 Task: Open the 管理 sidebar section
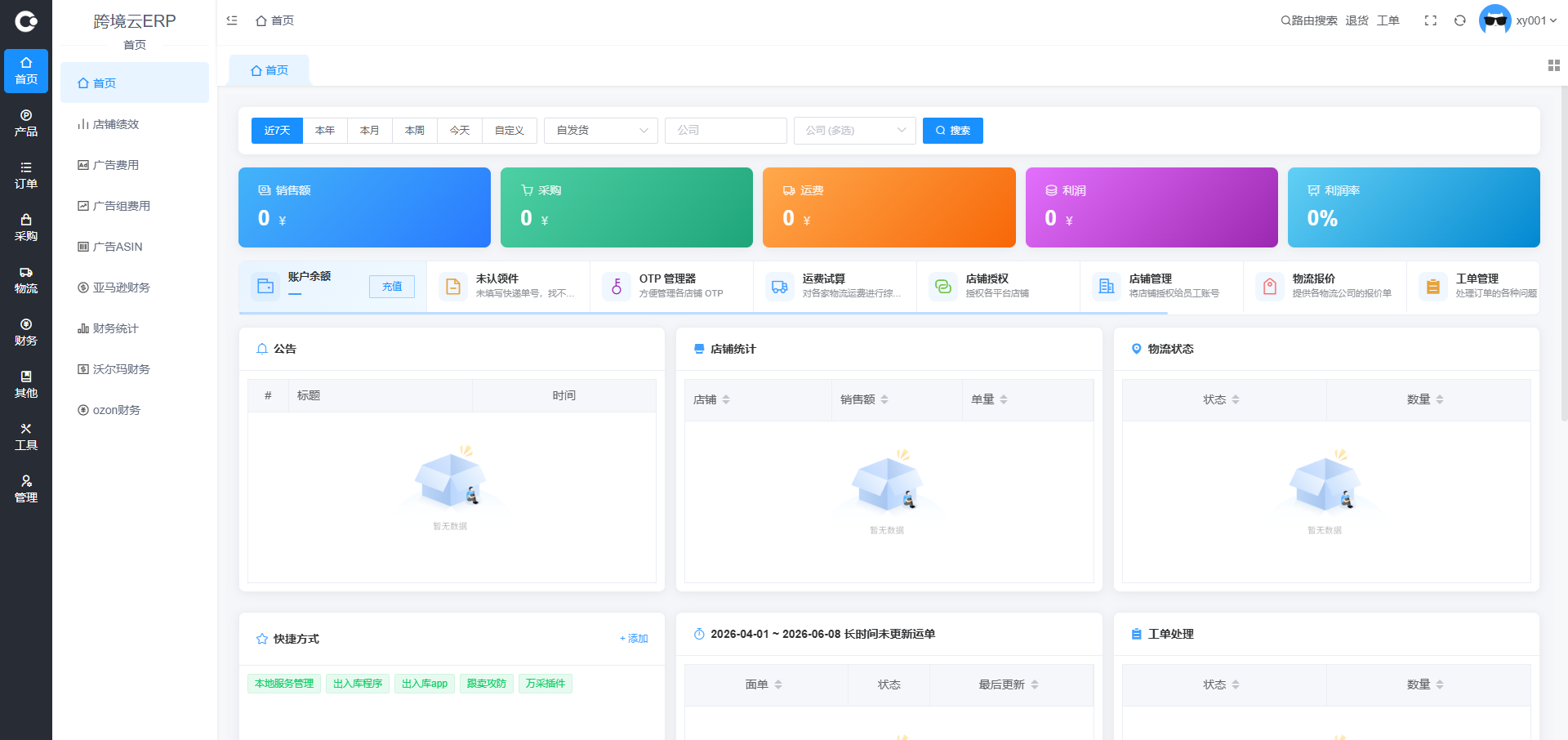(26, 489)
